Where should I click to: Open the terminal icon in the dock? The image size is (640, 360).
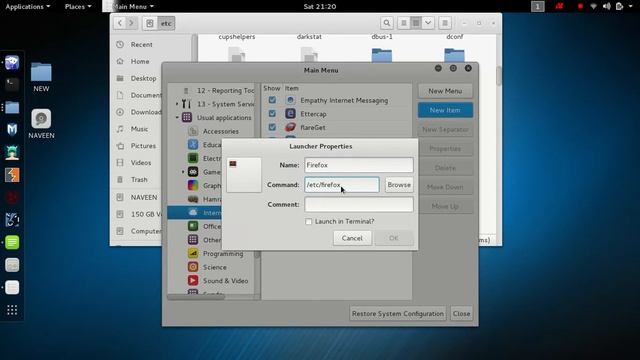tap(12, 85)
